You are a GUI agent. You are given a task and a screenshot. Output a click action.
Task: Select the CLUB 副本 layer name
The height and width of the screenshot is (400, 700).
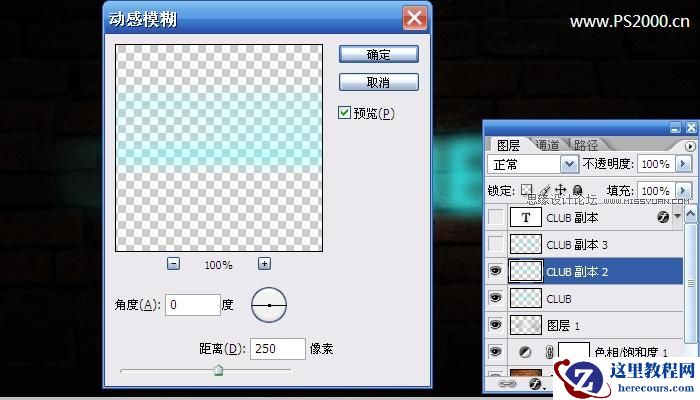click(x=572, y=218)
